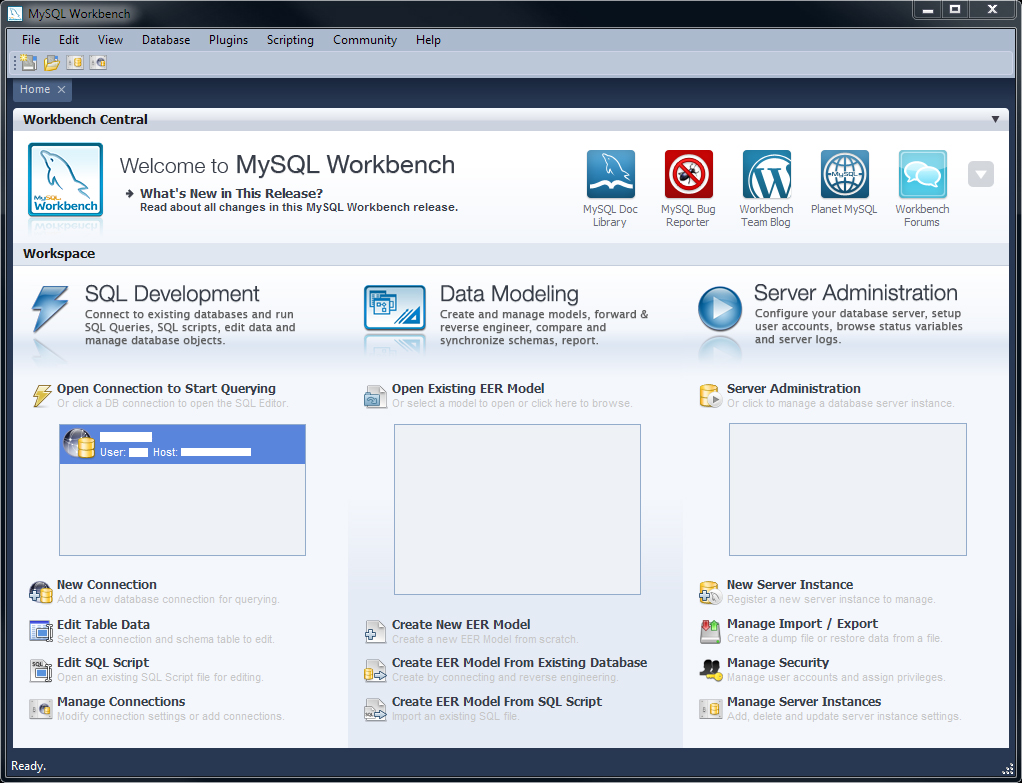Click the 'SQL Development' heading text

point(172,294)
